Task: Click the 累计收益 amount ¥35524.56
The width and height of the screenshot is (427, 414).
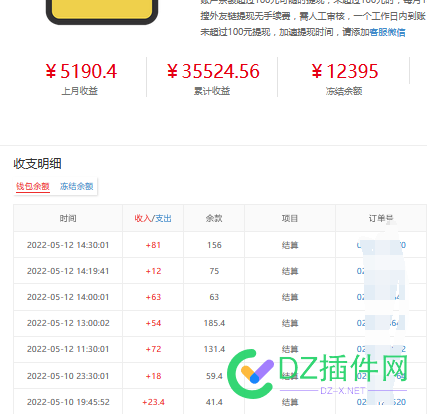Action: click(213, 71)
